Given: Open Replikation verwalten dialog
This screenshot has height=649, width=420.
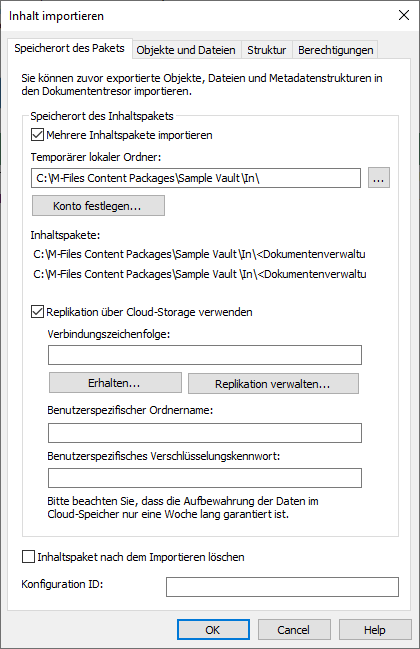Looking at the screenshot, I should coord(273,384).
